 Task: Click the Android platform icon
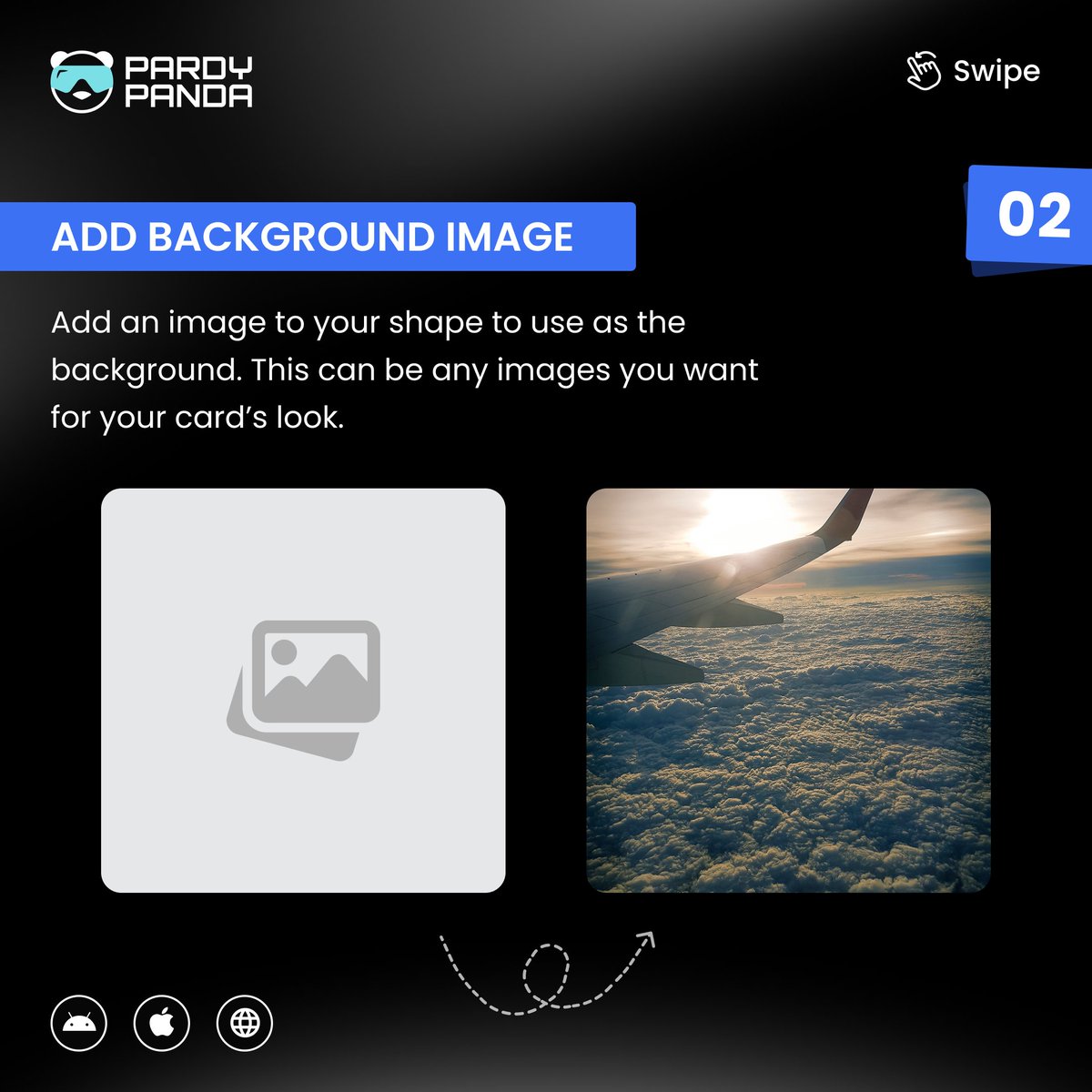79,1023
